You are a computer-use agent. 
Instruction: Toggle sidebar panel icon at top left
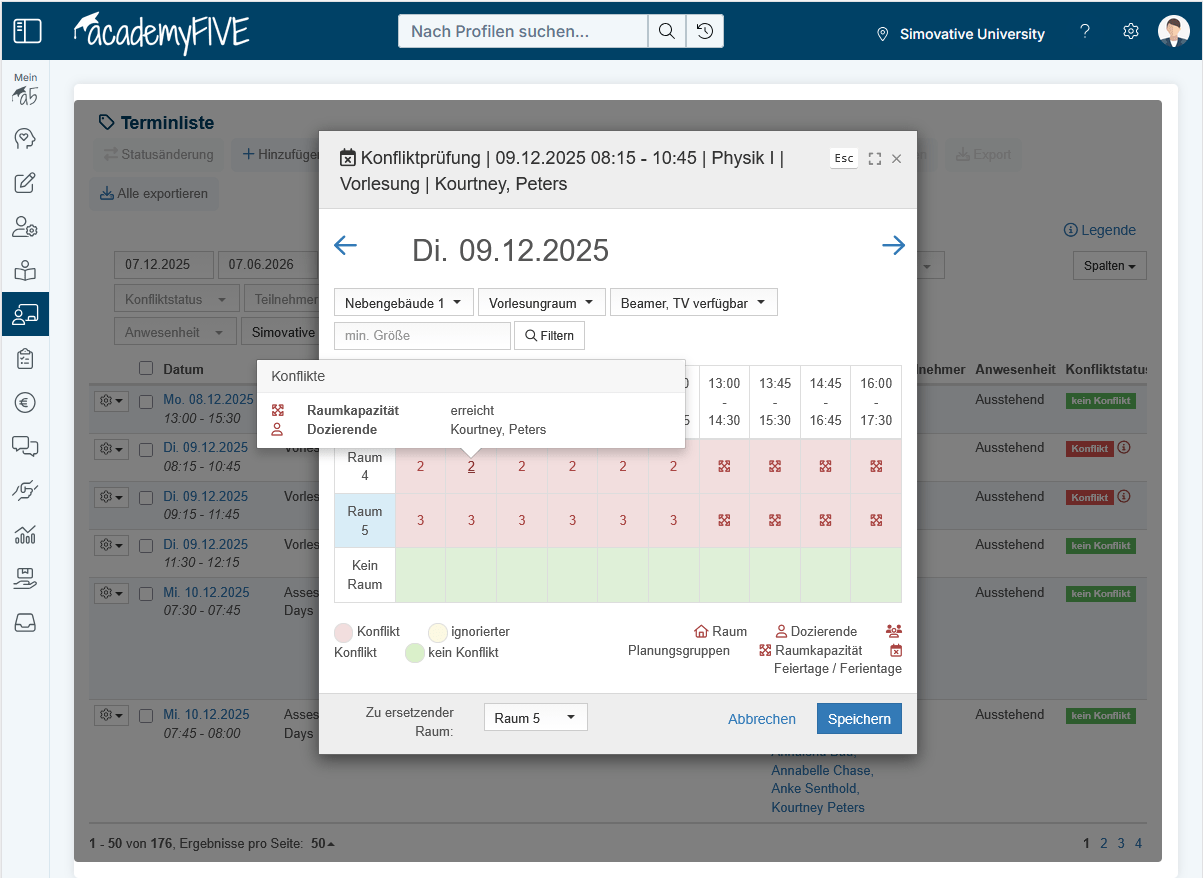(x=27, y=31)
